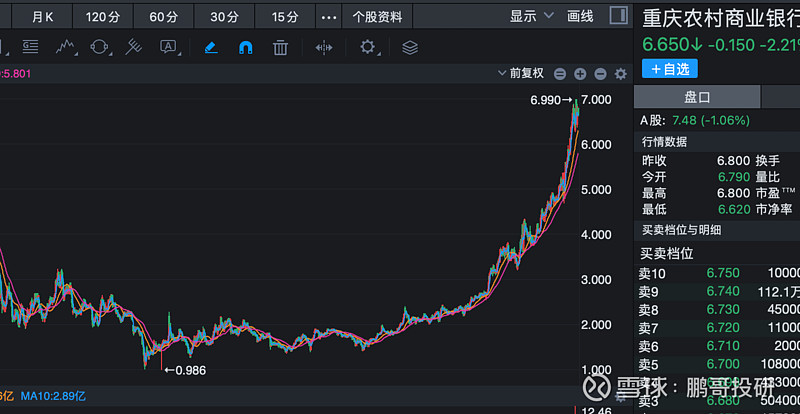Select the text annotation tool
Screen dimensions: 800x414
[168, 47]
